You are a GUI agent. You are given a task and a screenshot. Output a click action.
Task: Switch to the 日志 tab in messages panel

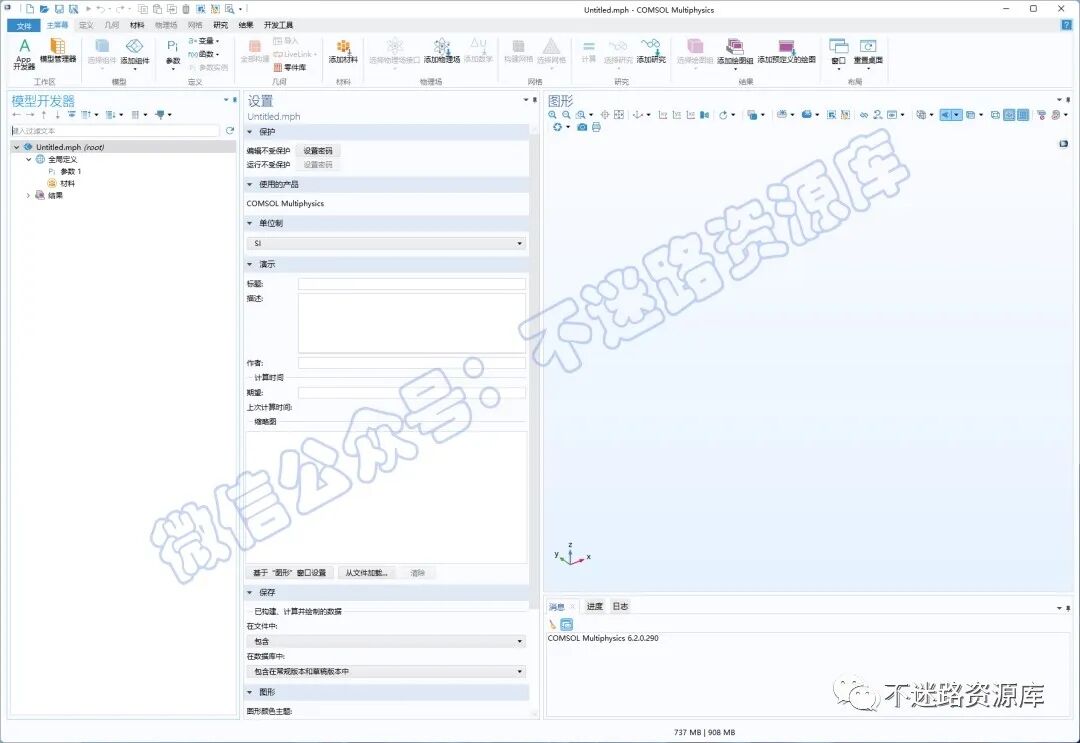[621, 606]
